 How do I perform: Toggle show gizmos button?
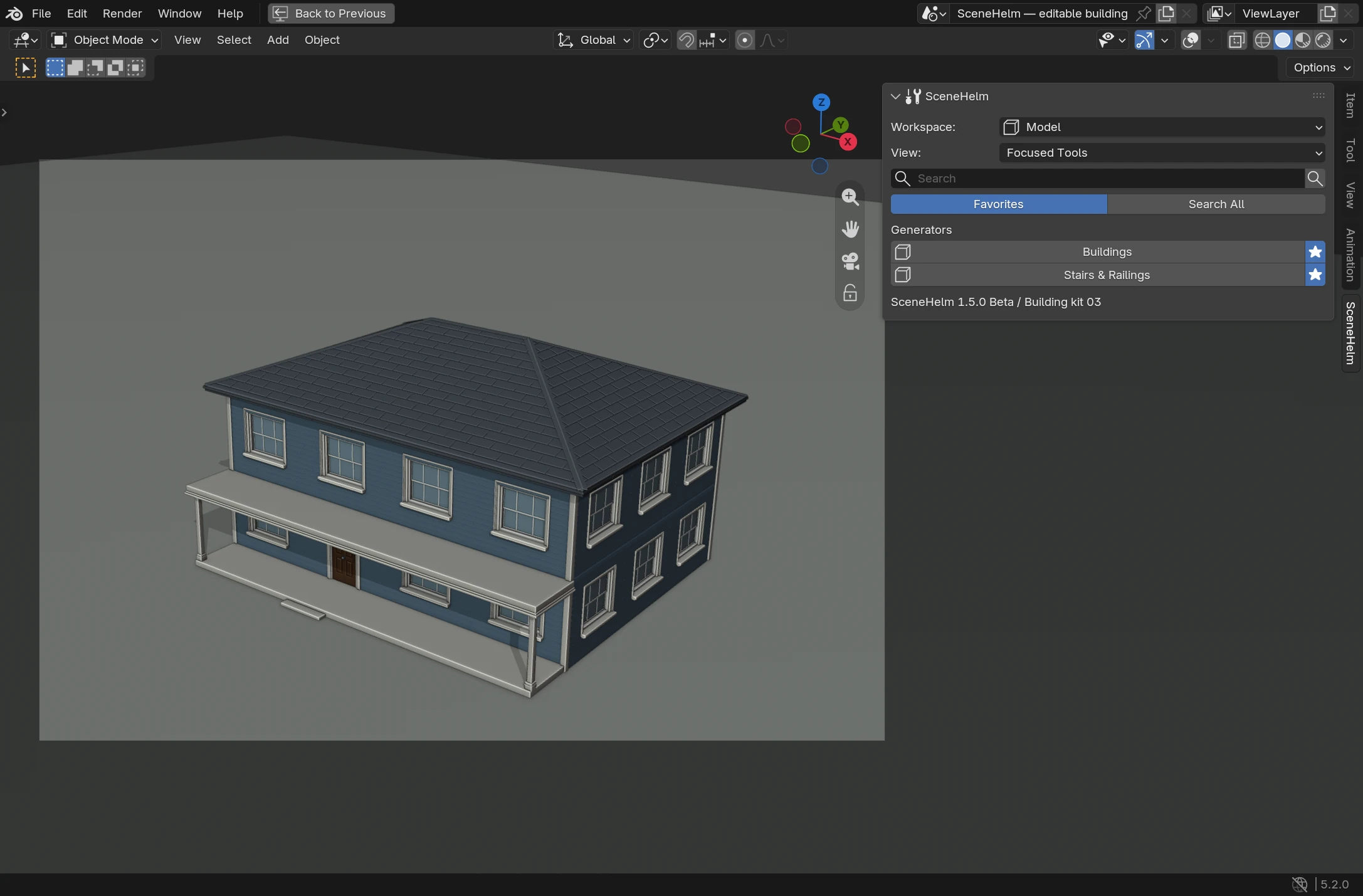coord(1144,40)
